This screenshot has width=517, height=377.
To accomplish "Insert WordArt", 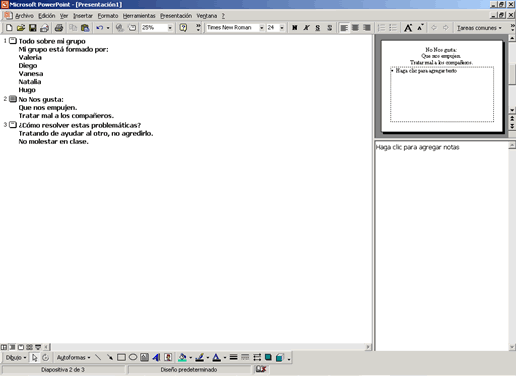I will pos(156,358).
